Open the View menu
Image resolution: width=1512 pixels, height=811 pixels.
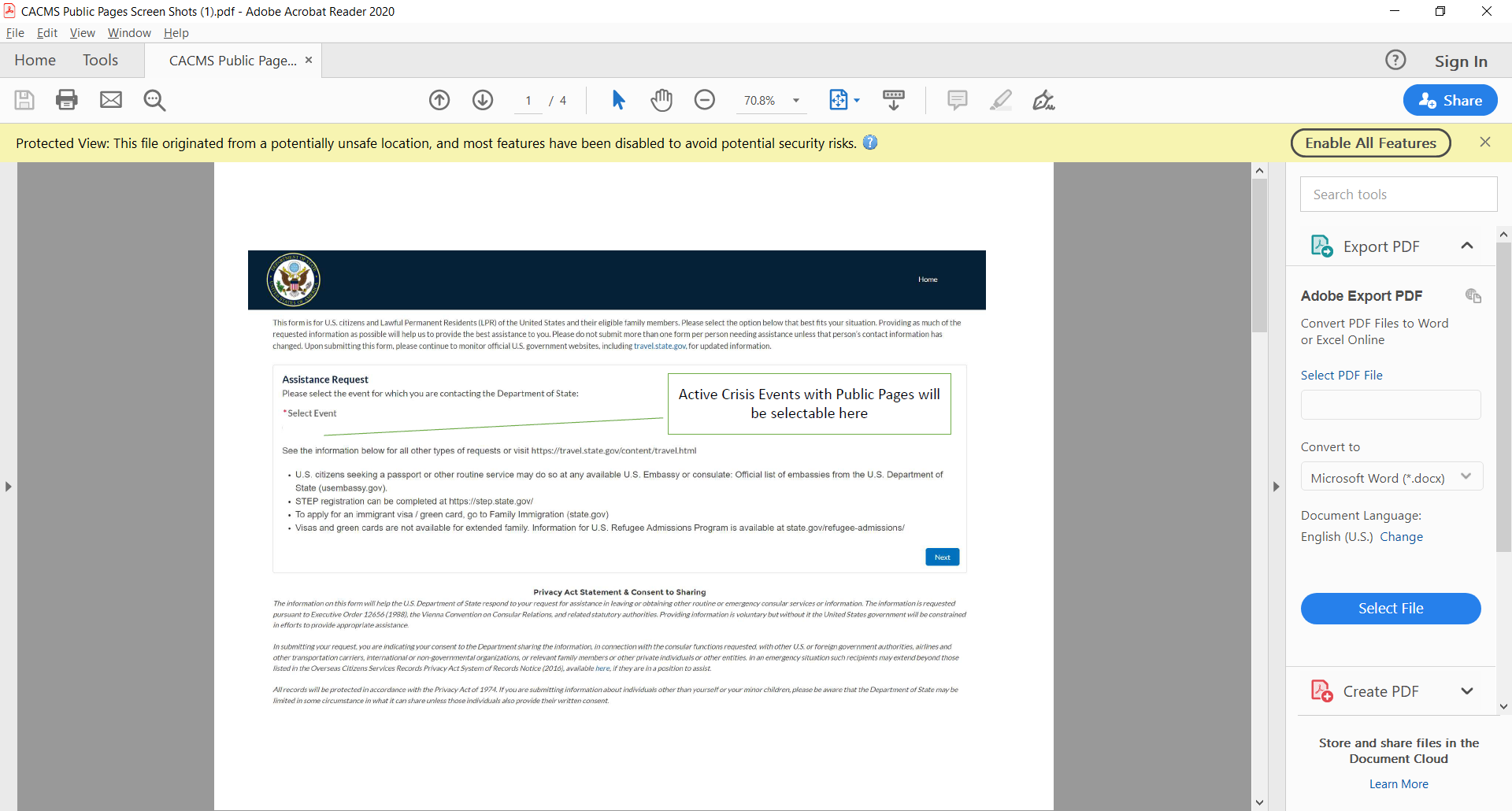(x=82, y=33)
